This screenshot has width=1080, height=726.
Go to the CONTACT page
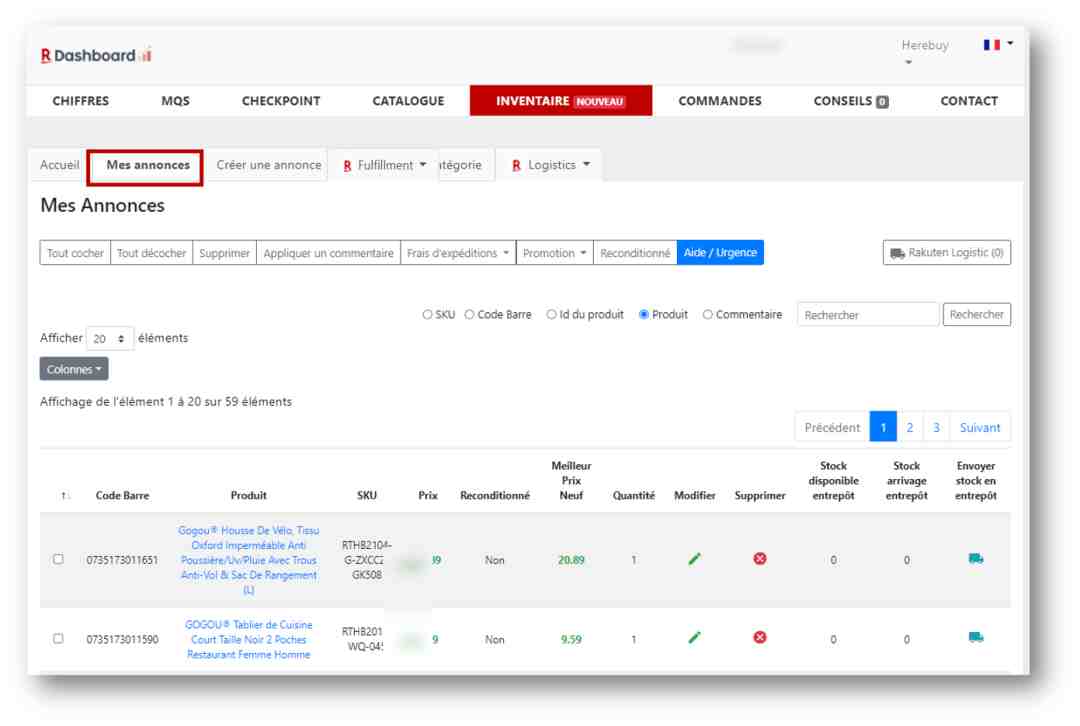[x=968, y=101]
